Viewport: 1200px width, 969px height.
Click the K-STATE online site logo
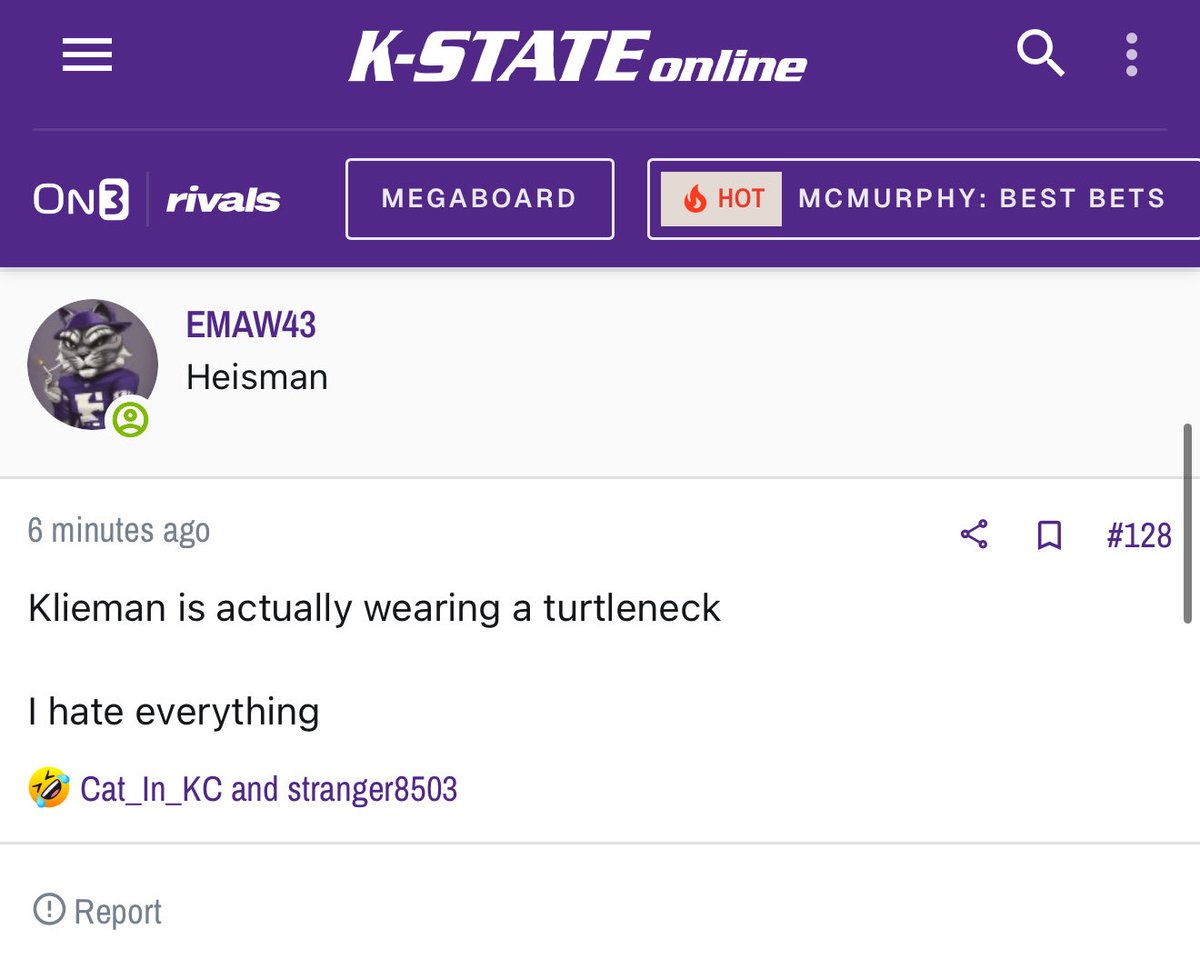coord(577,56)
